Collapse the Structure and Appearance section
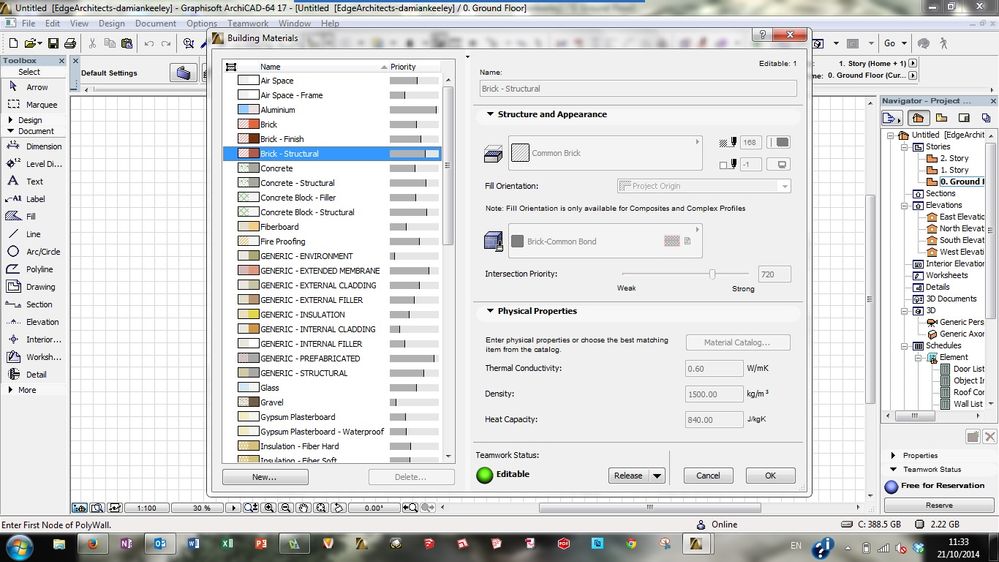This screenshot has width=999, height=562. pos(491,115)
